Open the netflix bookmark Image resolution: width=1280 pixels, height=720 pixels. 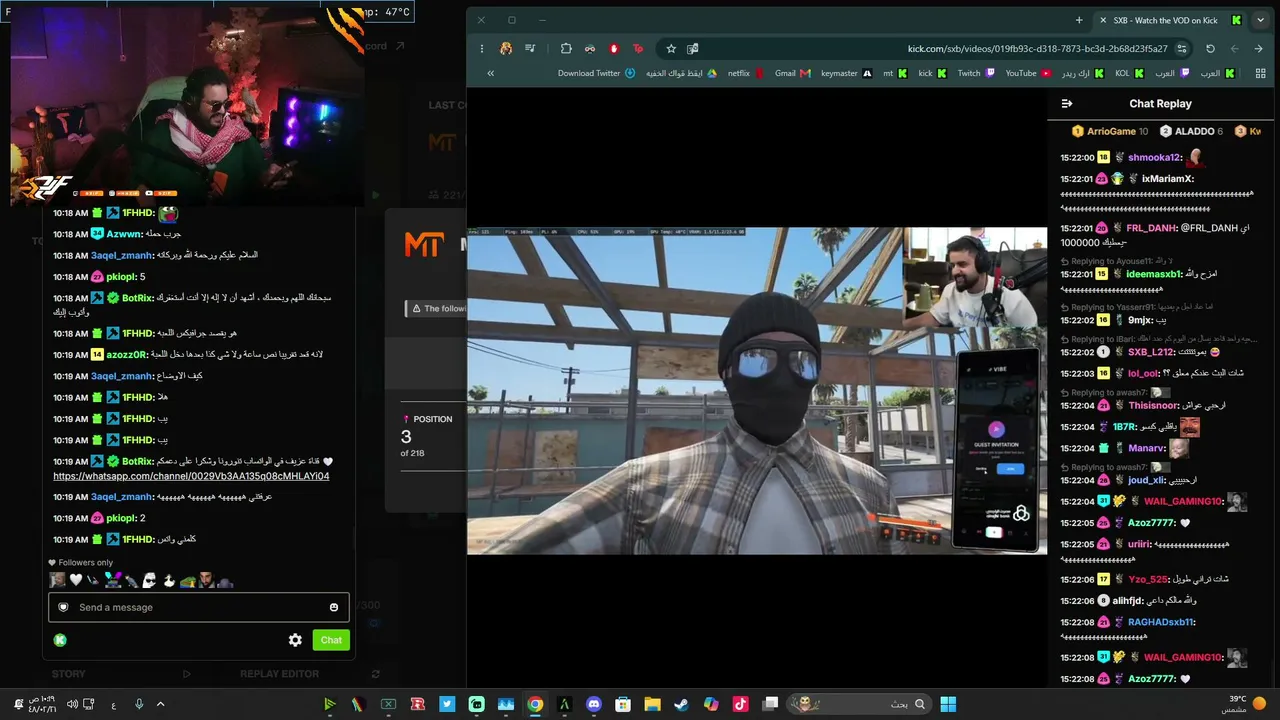click(746, 73)
